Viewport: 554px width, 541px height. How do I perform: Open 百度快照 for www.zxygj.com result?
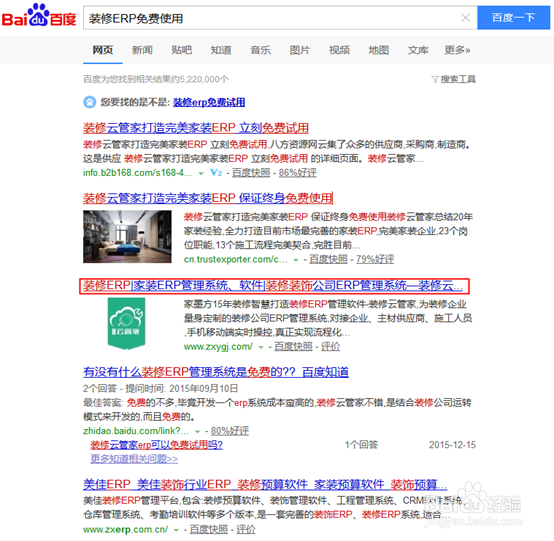[x=293, y=347]
